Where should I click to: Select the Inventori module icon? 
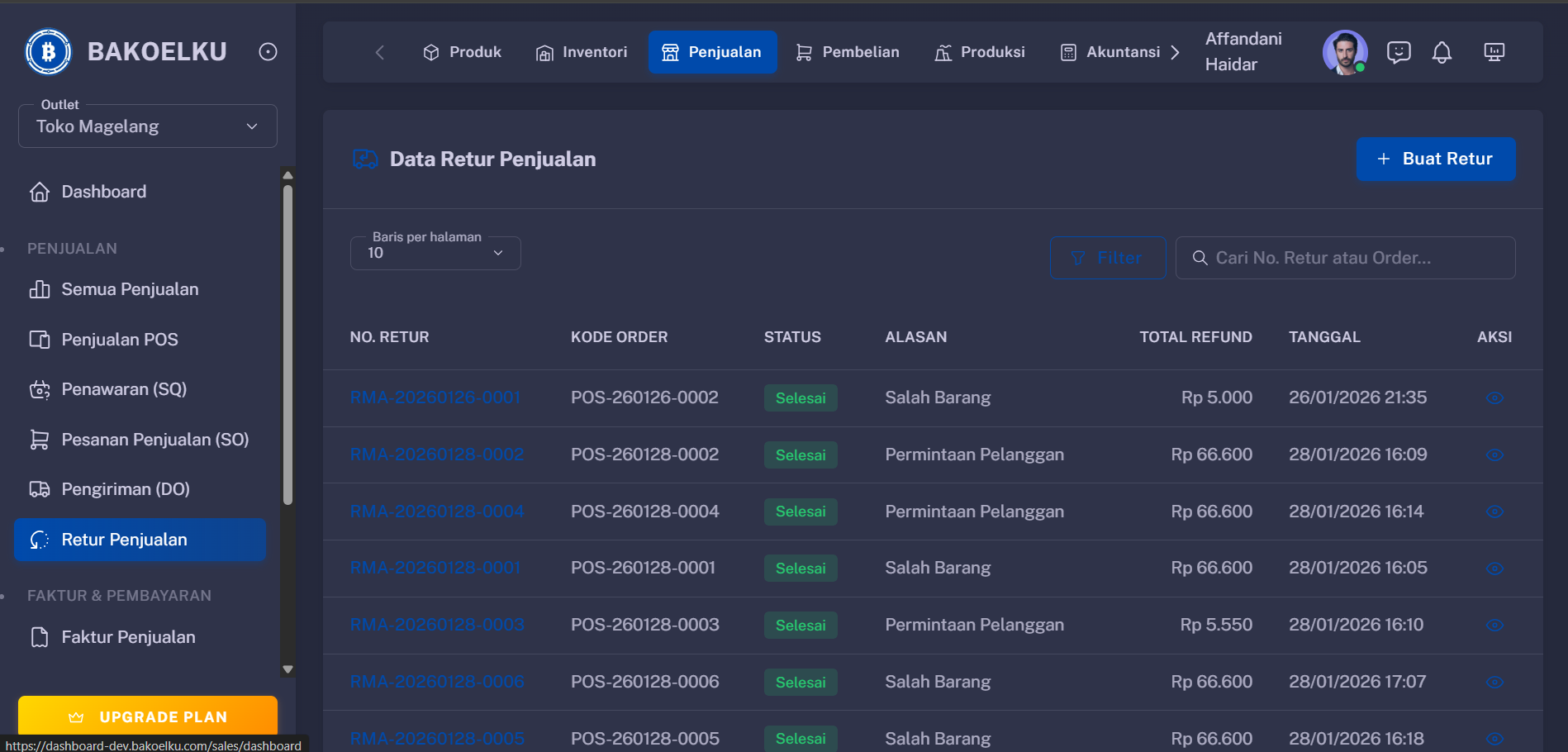(x=544, y=52)
